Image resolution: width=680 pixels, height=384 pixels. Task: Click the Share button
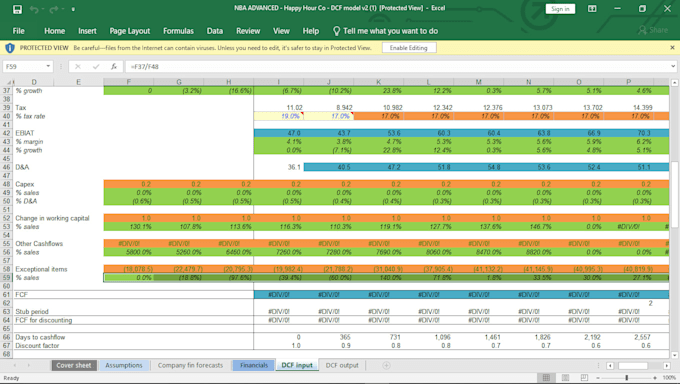click(x=653, y=30)
